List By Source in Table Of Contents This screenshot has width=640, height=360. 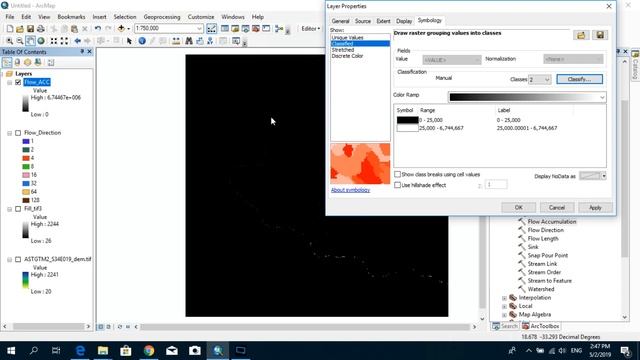(17, 62)
